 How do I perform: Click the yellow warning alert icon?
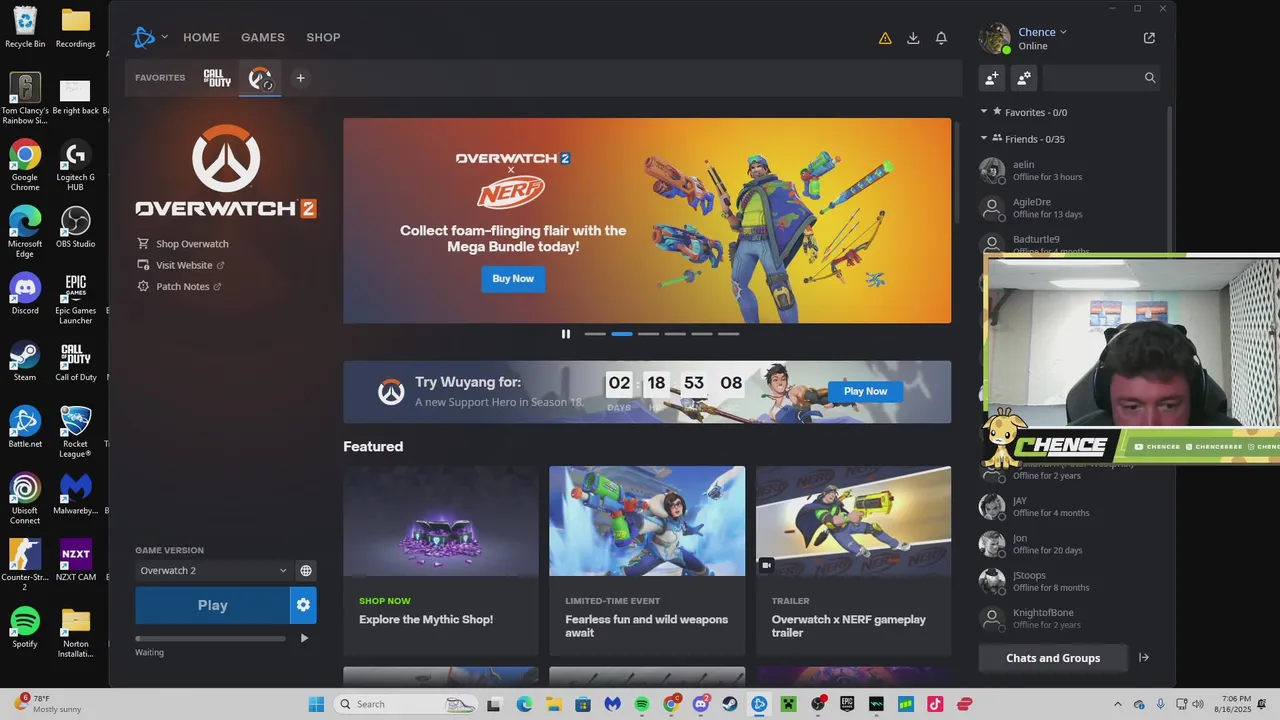pos(885,38)
